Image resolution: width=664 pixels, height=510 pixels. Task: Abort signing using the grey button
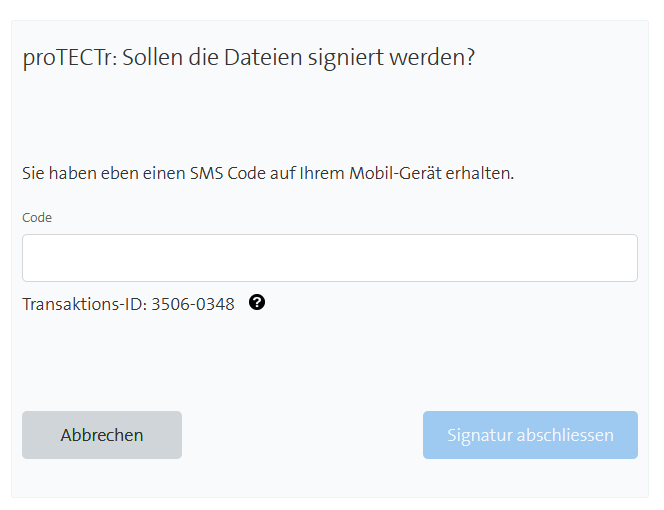pyautogui.click(x=102, y=435)
